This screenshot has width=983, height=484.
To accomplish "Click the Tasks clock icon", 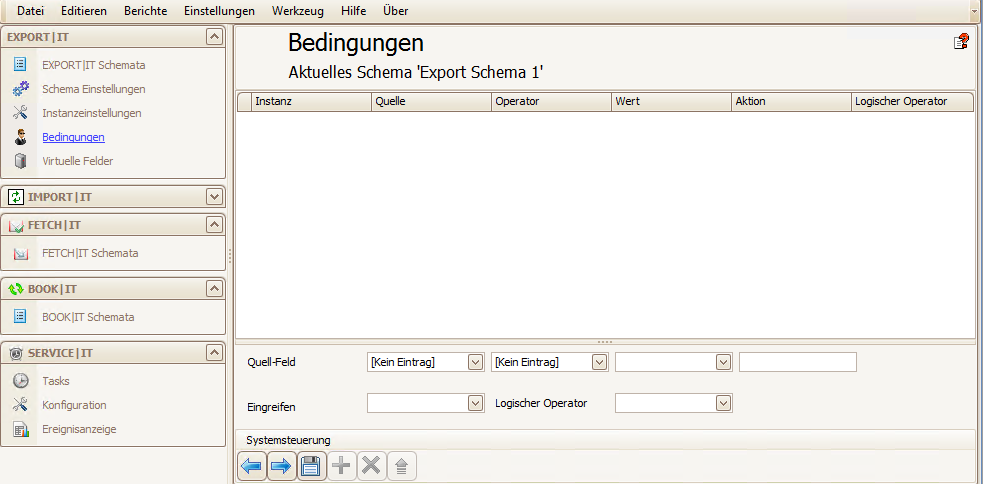I will coord(21,381).
